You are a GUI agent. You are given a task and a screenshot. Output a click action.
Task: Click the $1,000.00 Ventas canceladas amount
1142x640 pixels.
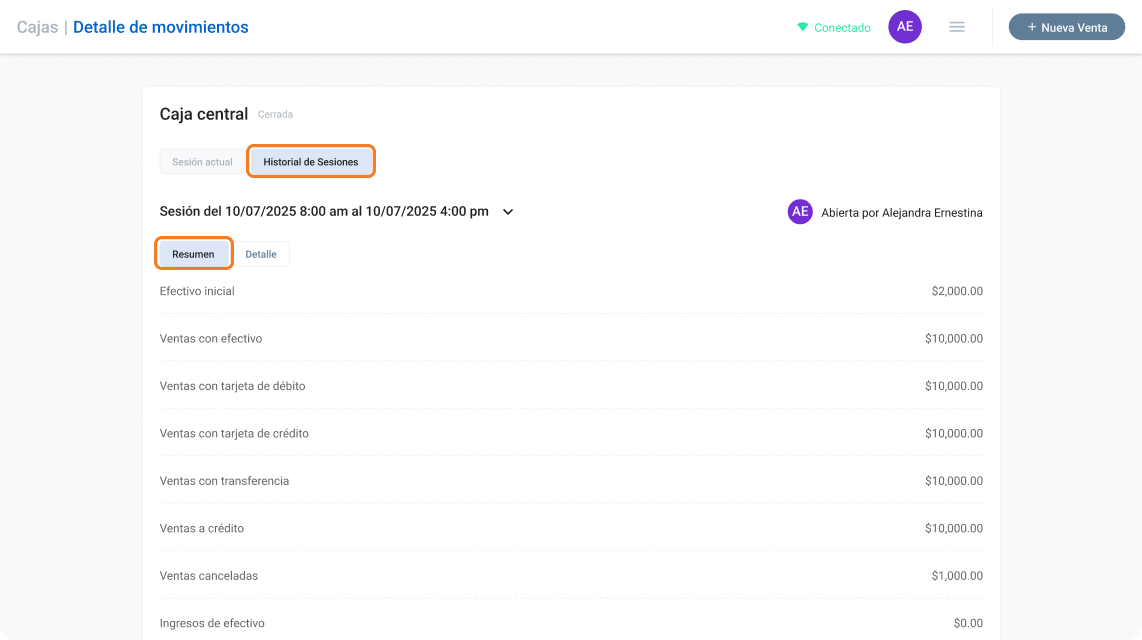coord(957,576)
